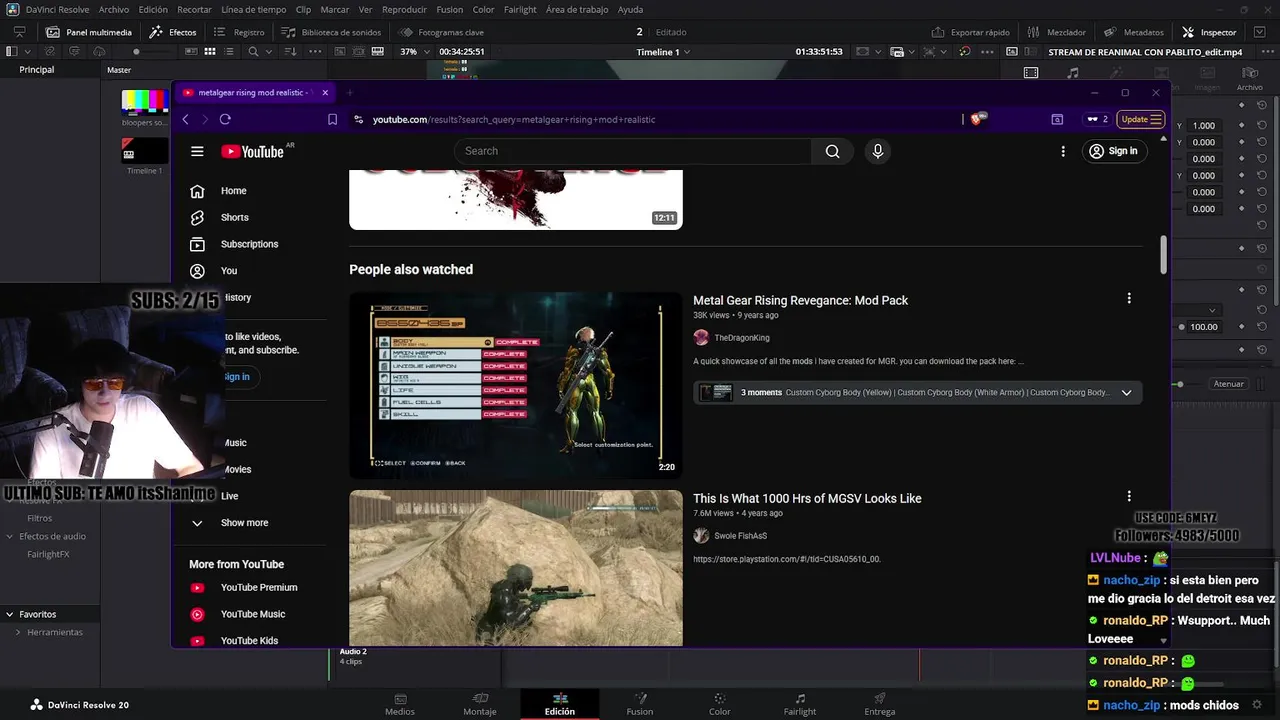Open the Fairlight menu in the menu bar
Viewport: 1280px width, 720px height.
[520, 9]
